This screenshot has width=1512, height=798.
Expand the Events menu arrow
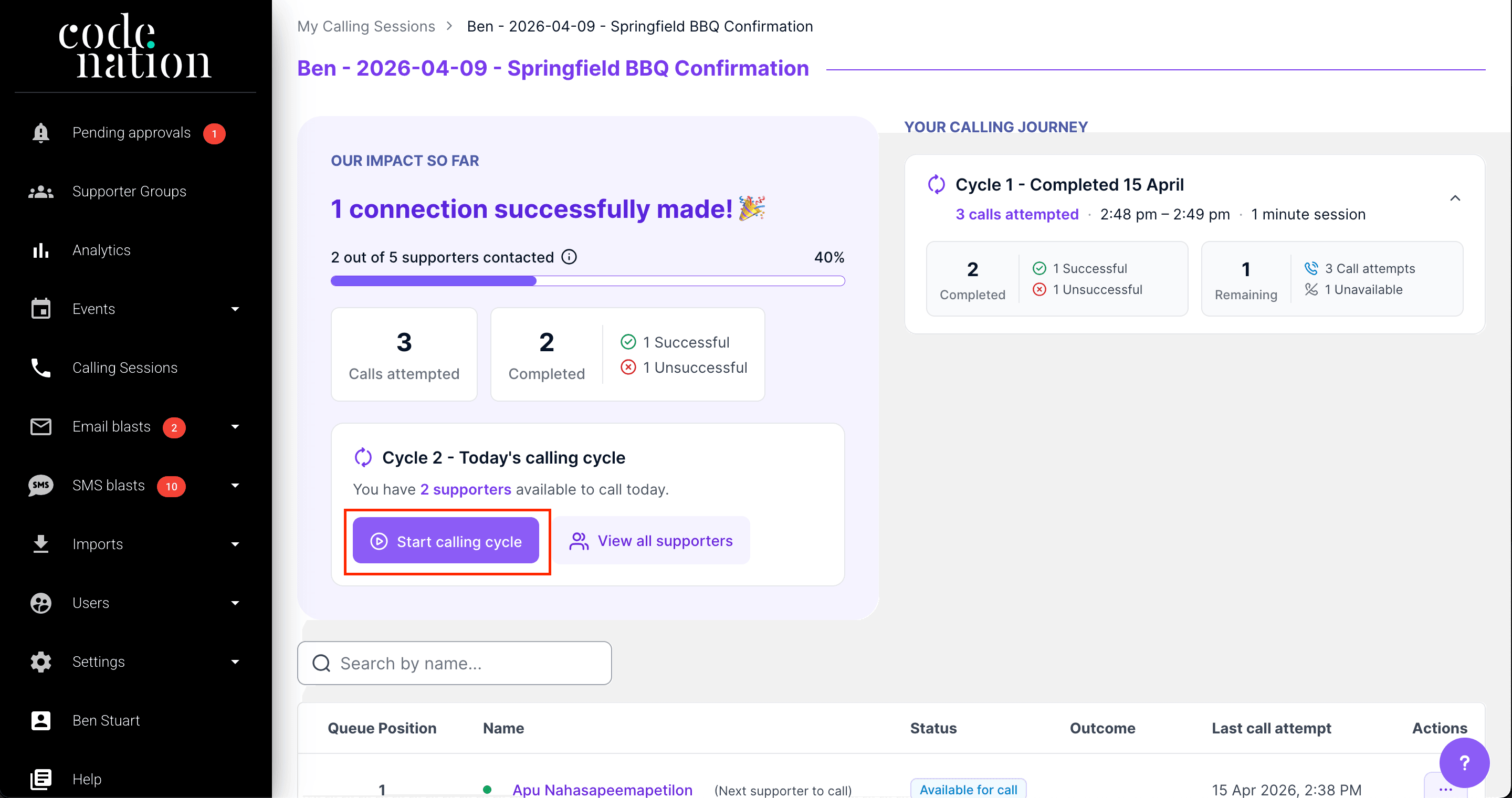click(235, 309)
